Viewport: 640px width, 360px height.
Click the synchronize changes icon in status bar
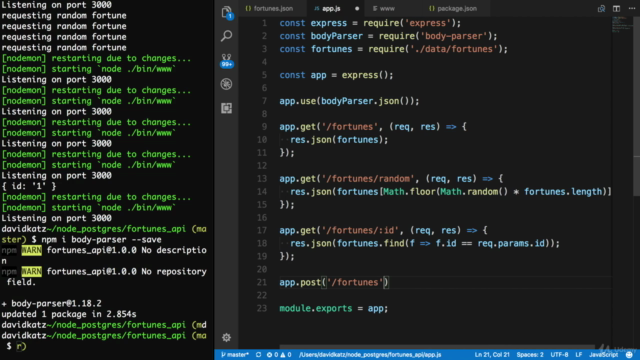[258, 355]
